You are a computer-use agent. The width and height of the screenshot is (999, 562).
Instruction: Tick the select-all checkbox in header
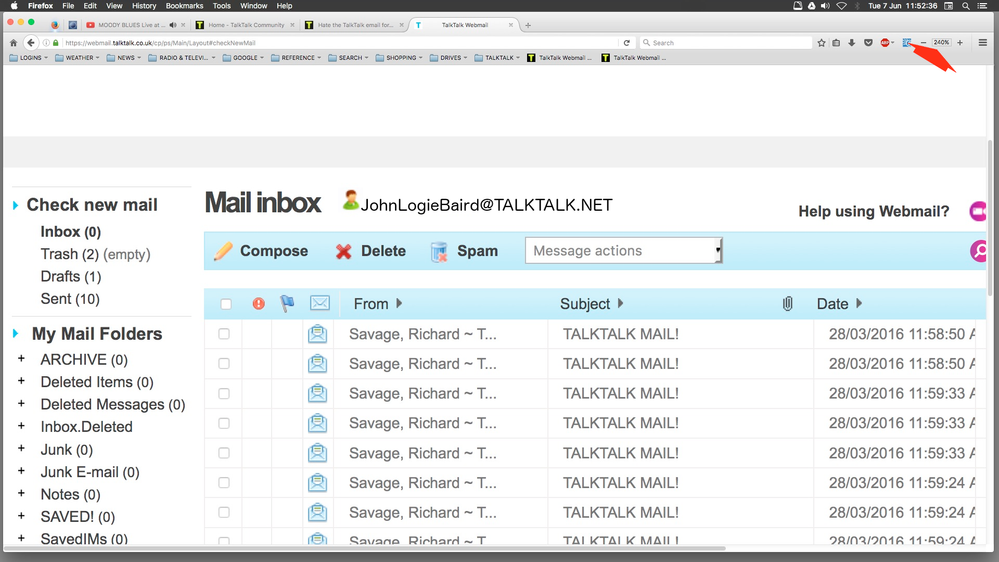click(226, 304)
